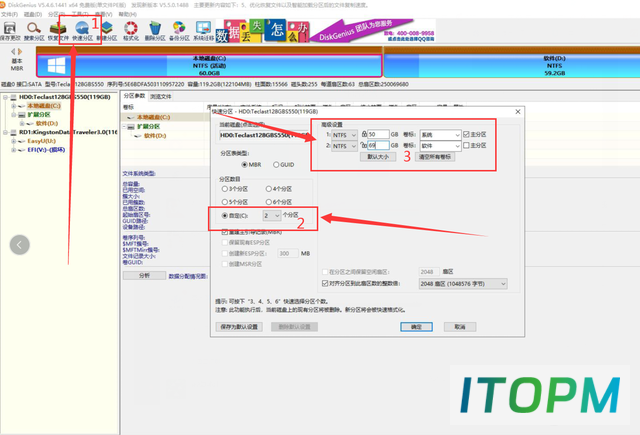
Task: Confirm with the OK (确定) button
Action: point(416,327)
